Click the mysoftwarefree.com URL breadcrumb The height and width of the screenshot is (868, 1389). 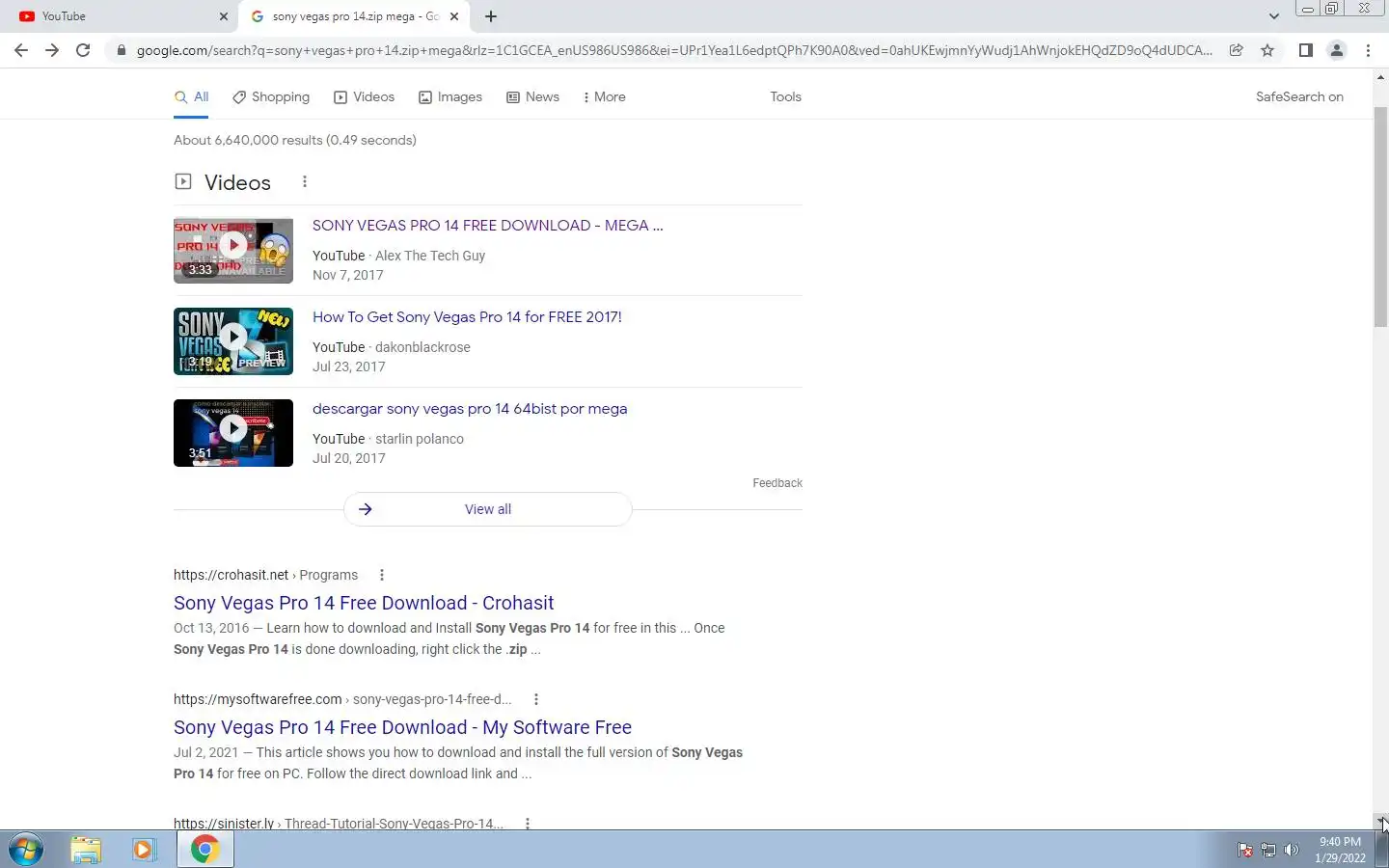(x=342, y=699)
